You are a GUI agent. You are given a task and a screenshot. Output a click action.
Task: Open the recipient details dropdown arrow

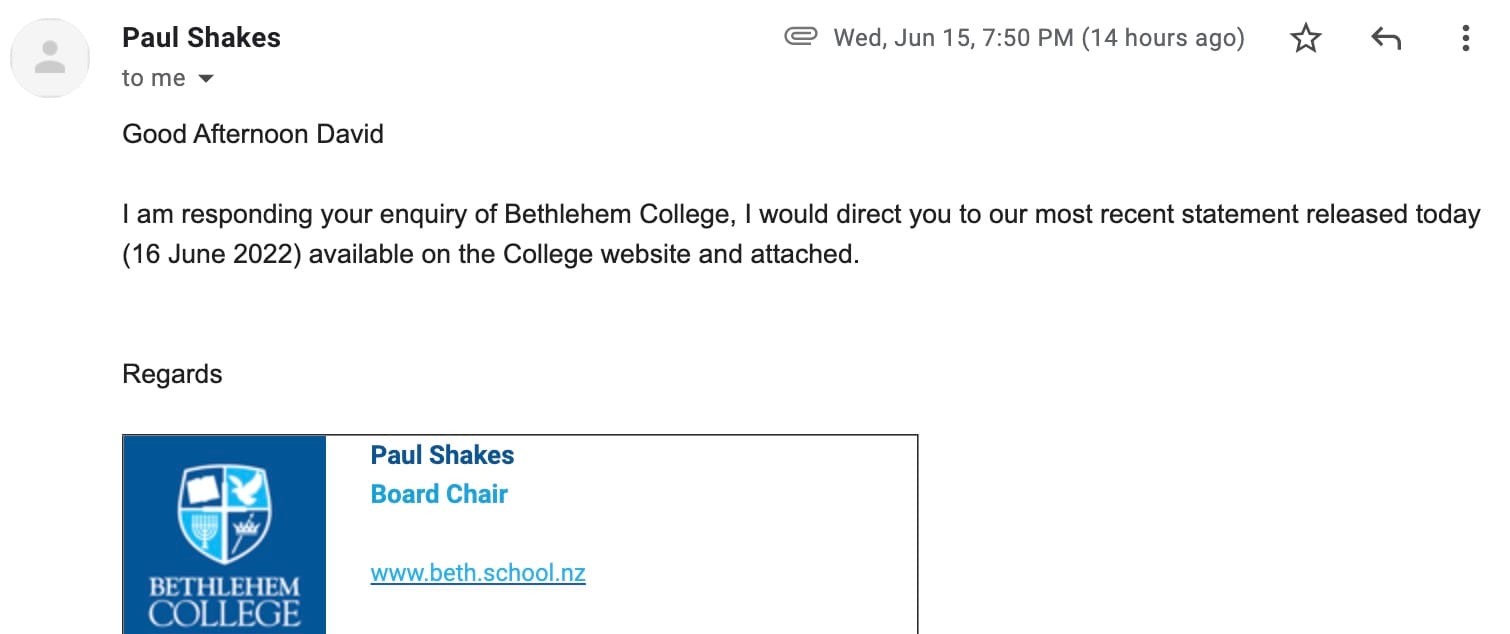pos(206,78)
